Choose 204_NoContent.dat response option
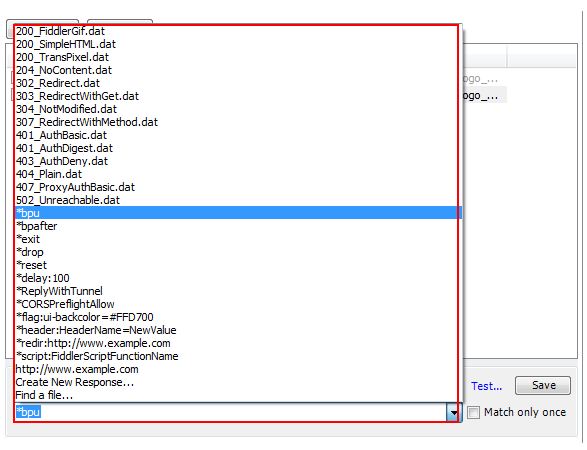 pos(238,70)
